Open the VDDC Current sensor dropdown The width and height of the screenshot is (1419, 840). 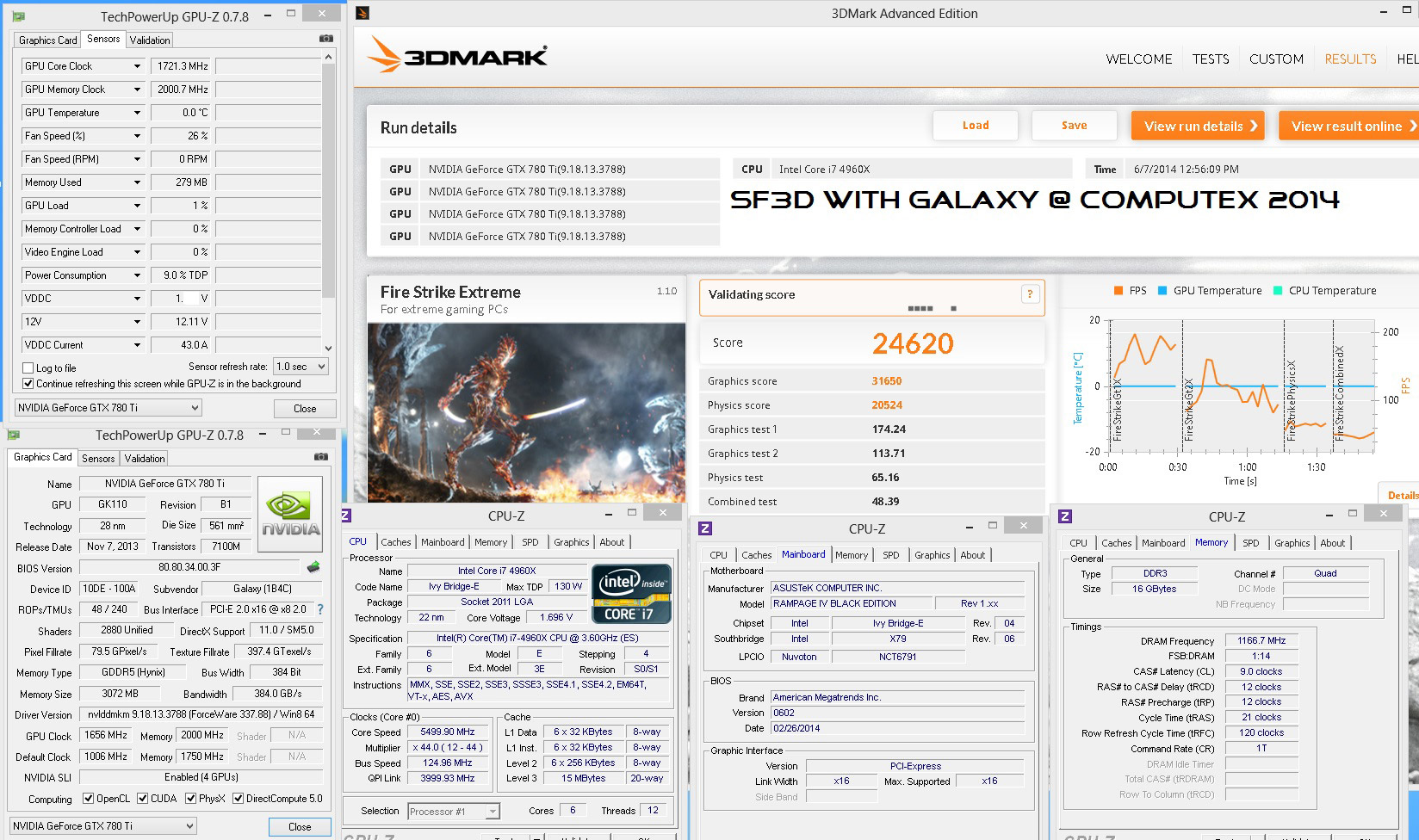pyautogui.click(x=137, y=345)
